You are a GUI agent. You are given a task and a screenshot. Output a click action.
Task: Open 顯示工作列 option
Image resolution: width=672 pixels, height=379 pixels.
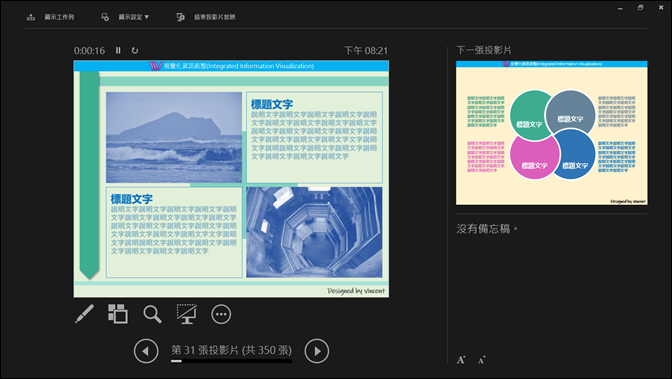(59, 17)
